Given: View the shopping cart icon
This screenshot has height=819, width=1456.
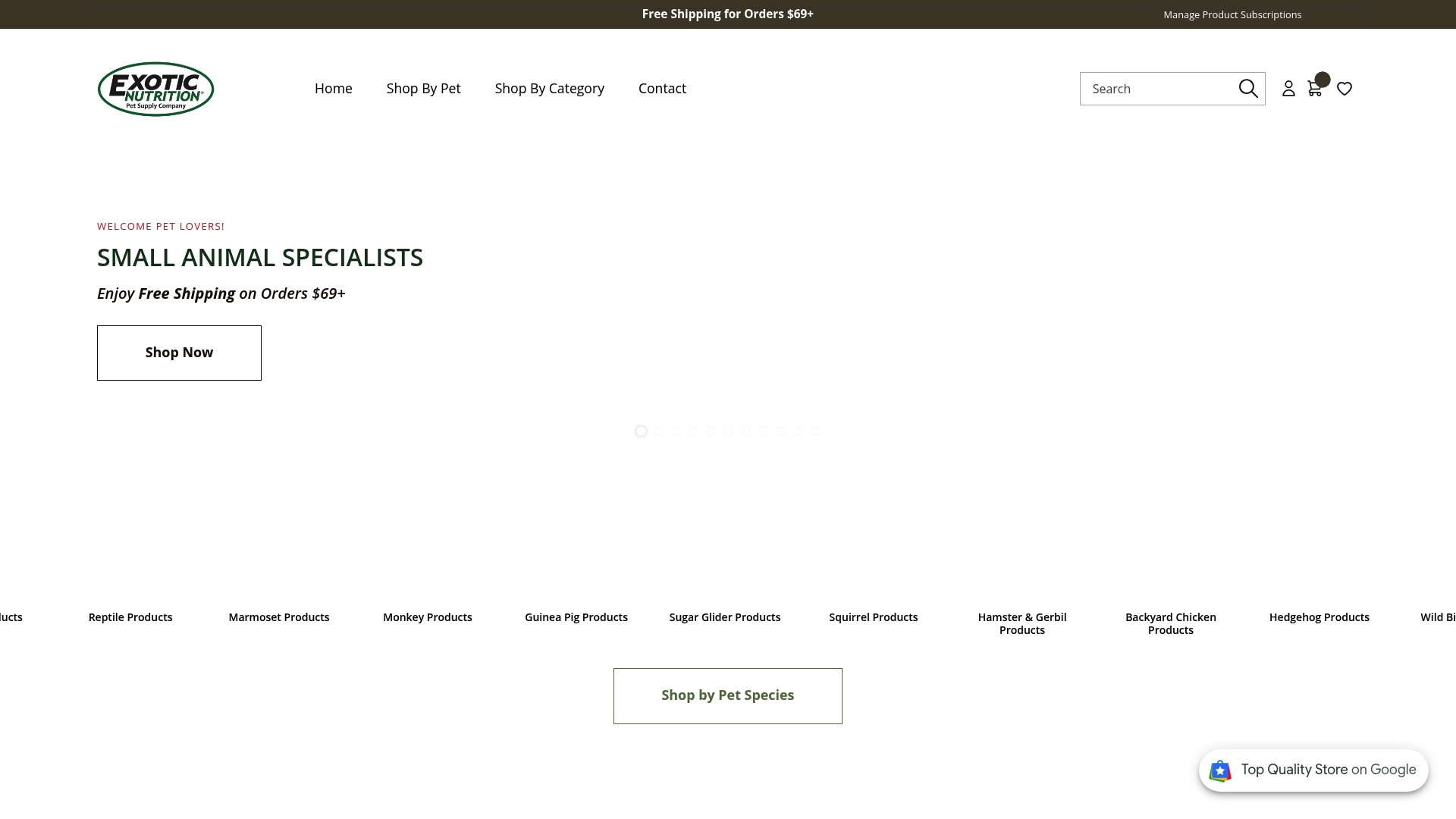Looking at the screenshot, I should coord(1315,89).
